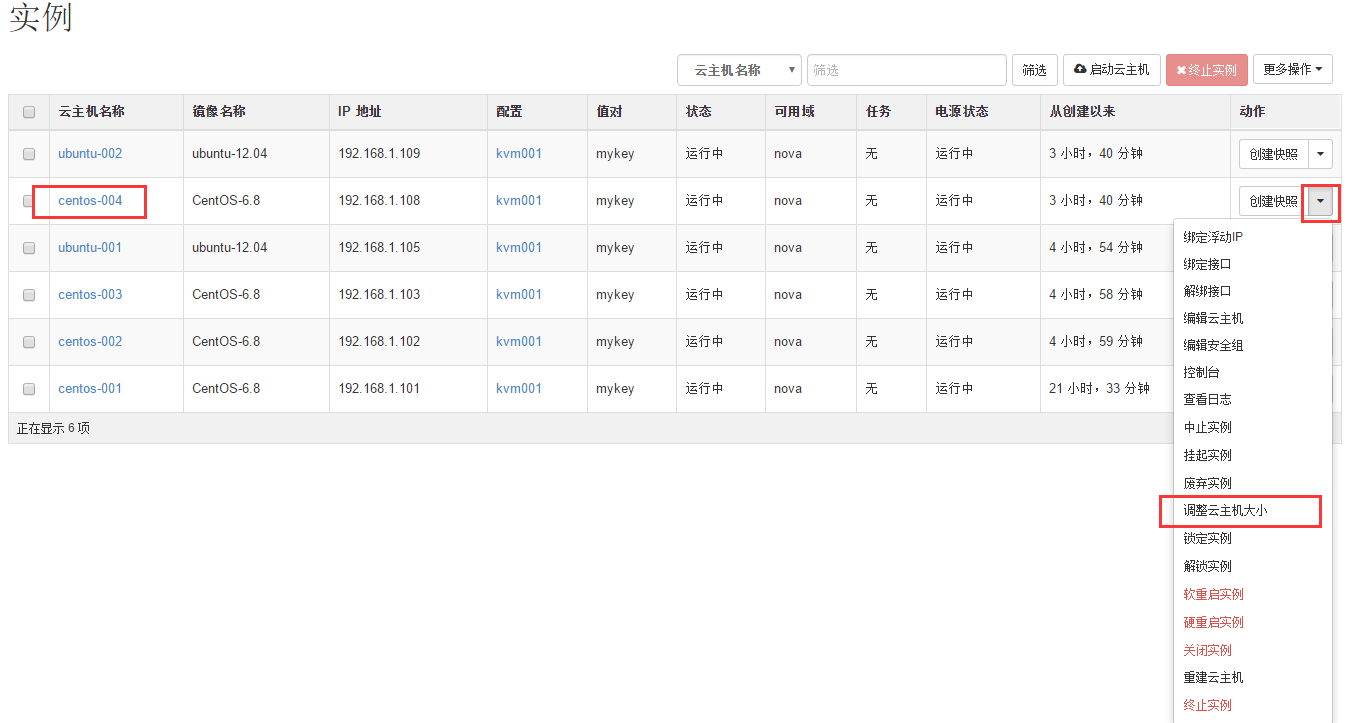Open kvm001 flavor link for centos-001
Image resolution: width=1347 pixels, height=723 pixels.
[x=519, y=389]
